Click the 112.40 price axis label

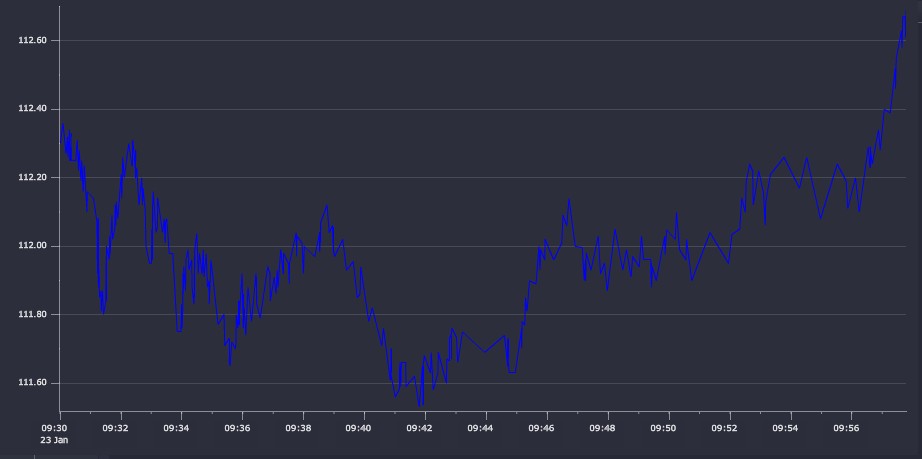[x=33, y=109]
